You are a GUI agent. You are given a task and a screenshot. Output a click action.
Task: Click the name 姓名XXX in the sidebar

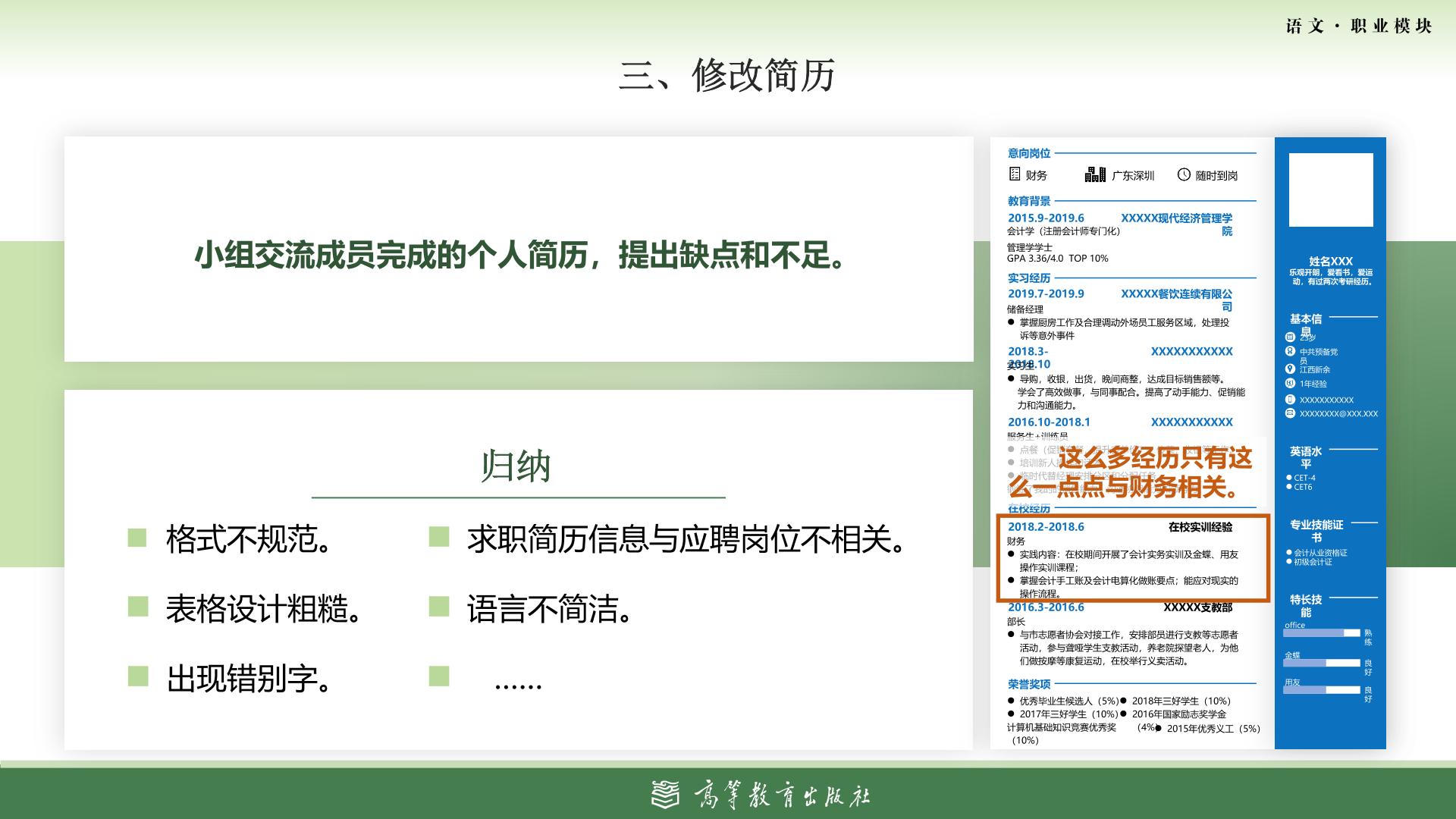click(x=1331, y=261)
